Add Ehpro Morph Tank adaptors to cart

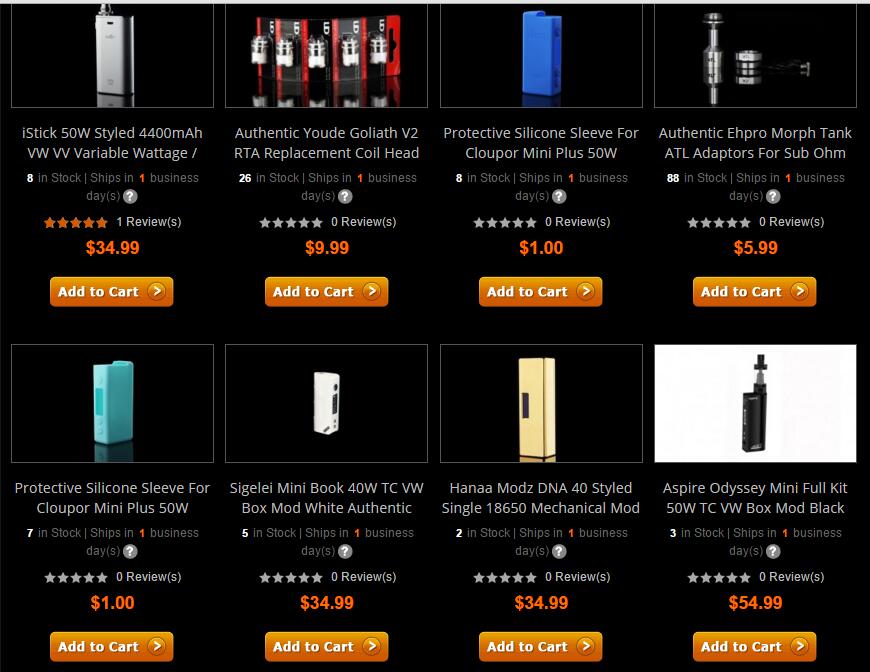pos(755,292)
